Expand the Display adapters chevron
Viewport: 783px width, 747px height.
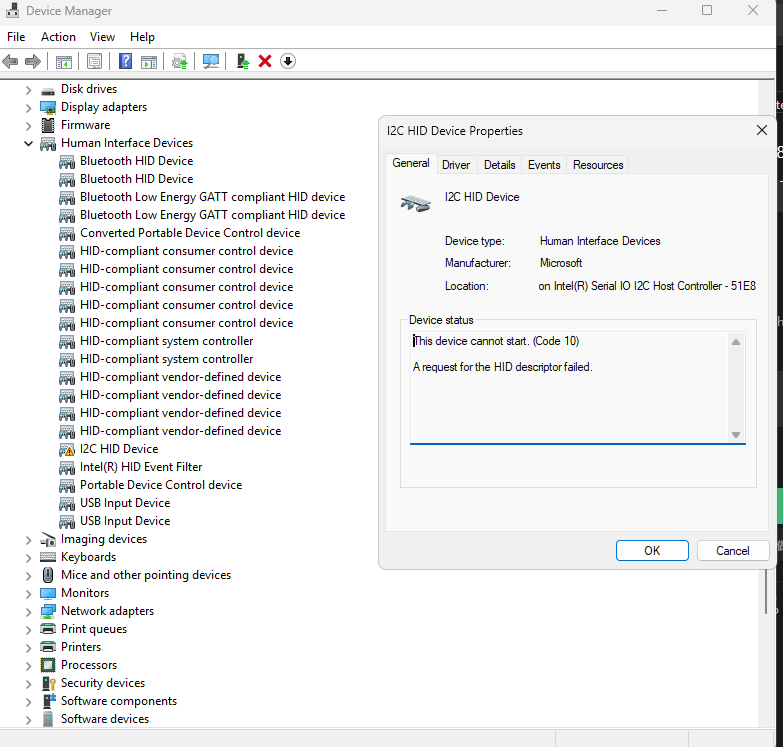[x=28, y=108]
